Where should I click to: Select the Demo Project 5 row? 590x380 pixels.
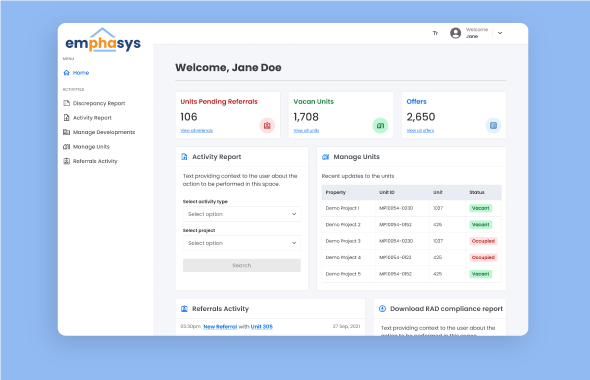point(412,274)
